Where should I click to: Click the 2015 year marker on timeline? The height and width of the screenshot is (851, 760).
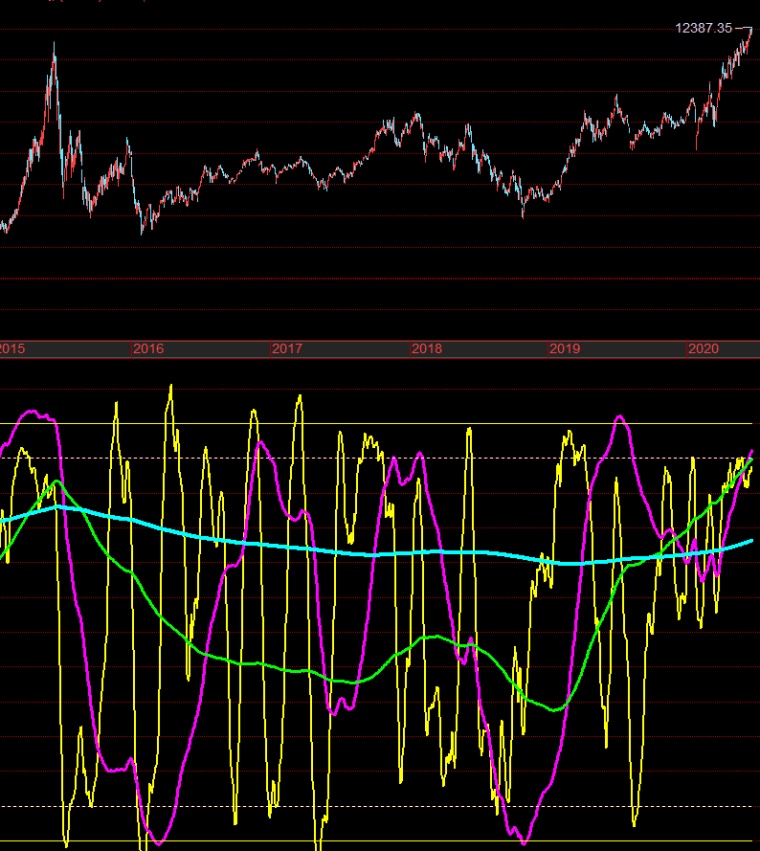pos(12,348)
